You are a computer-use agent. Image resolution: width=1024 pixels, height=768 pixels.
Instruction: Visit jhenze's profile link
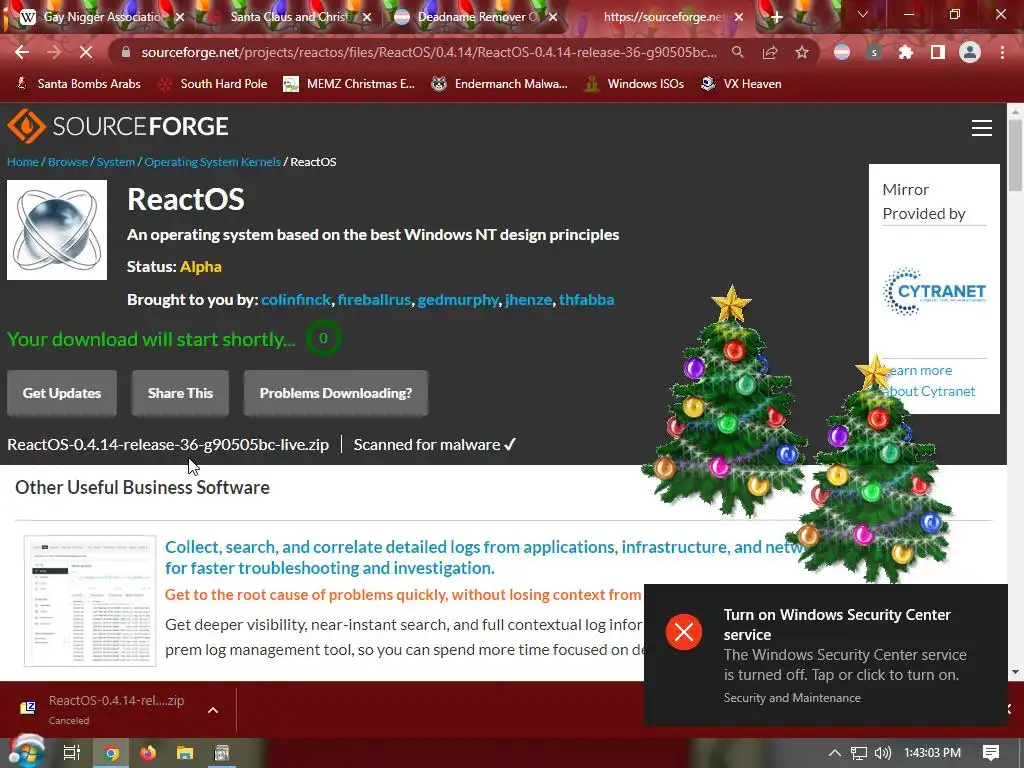[528, 300]
